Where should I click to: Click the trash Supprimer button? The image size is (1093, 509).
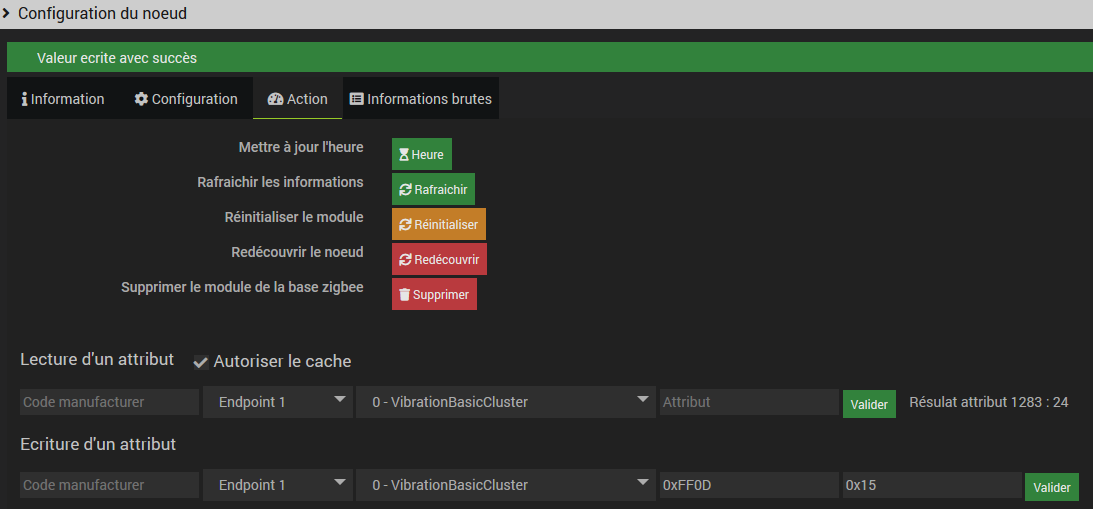click(x=434, y=294)
